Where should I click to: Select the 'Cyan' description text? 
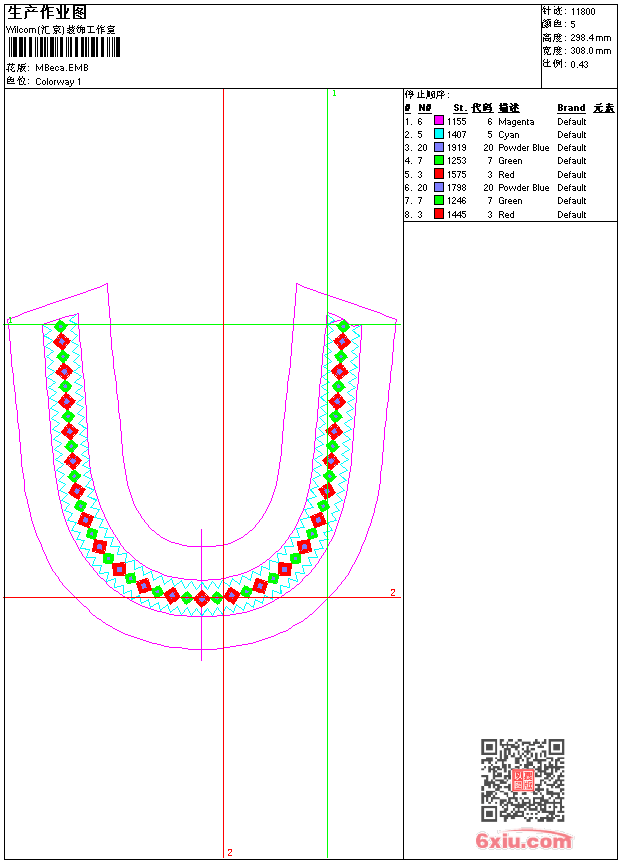[509, 135]
